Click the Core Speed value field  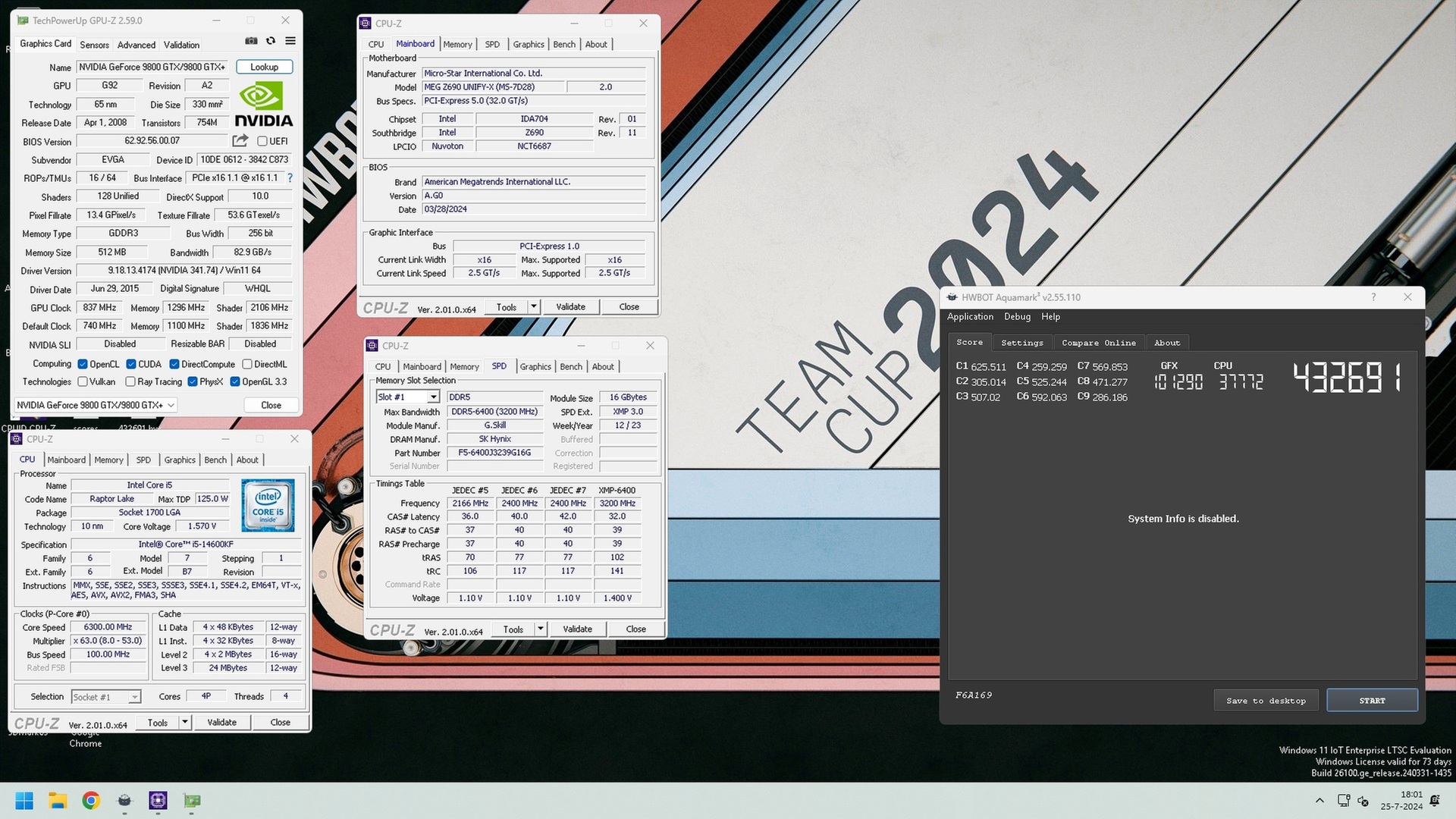108,627
